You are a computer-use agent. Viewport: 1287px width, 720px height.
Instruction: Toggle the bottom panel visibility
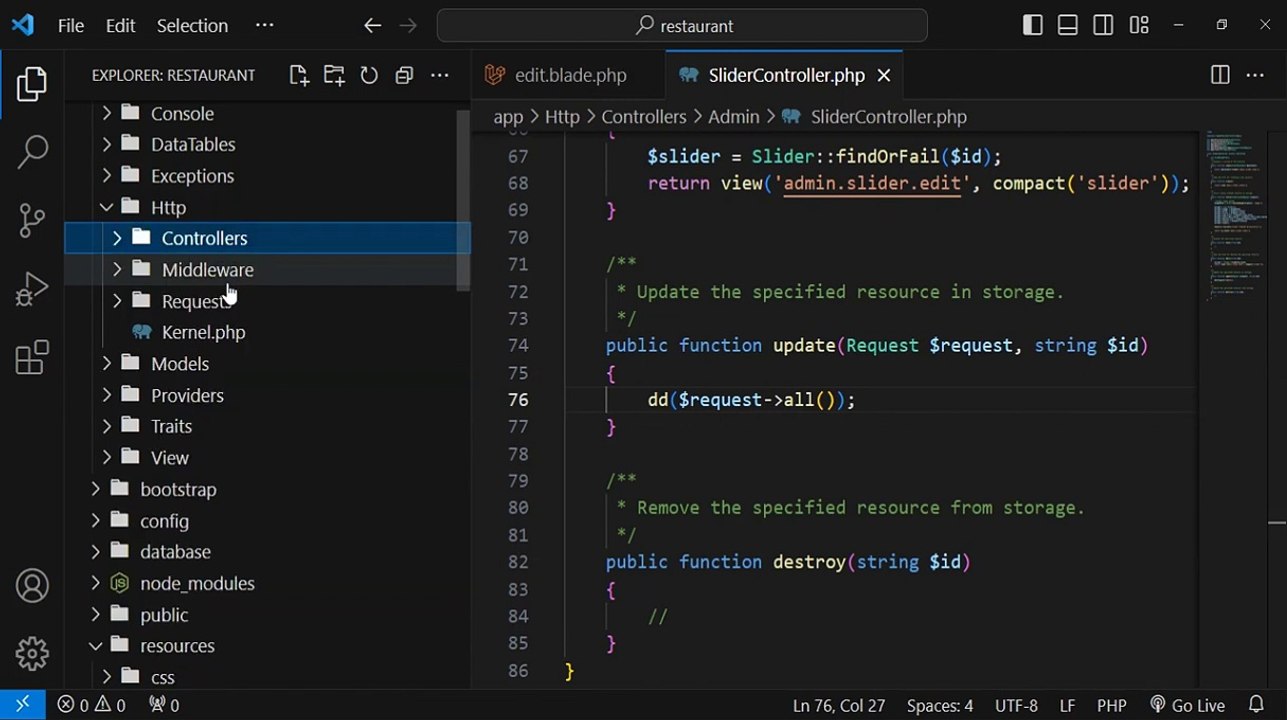(x=1068, y=26)
